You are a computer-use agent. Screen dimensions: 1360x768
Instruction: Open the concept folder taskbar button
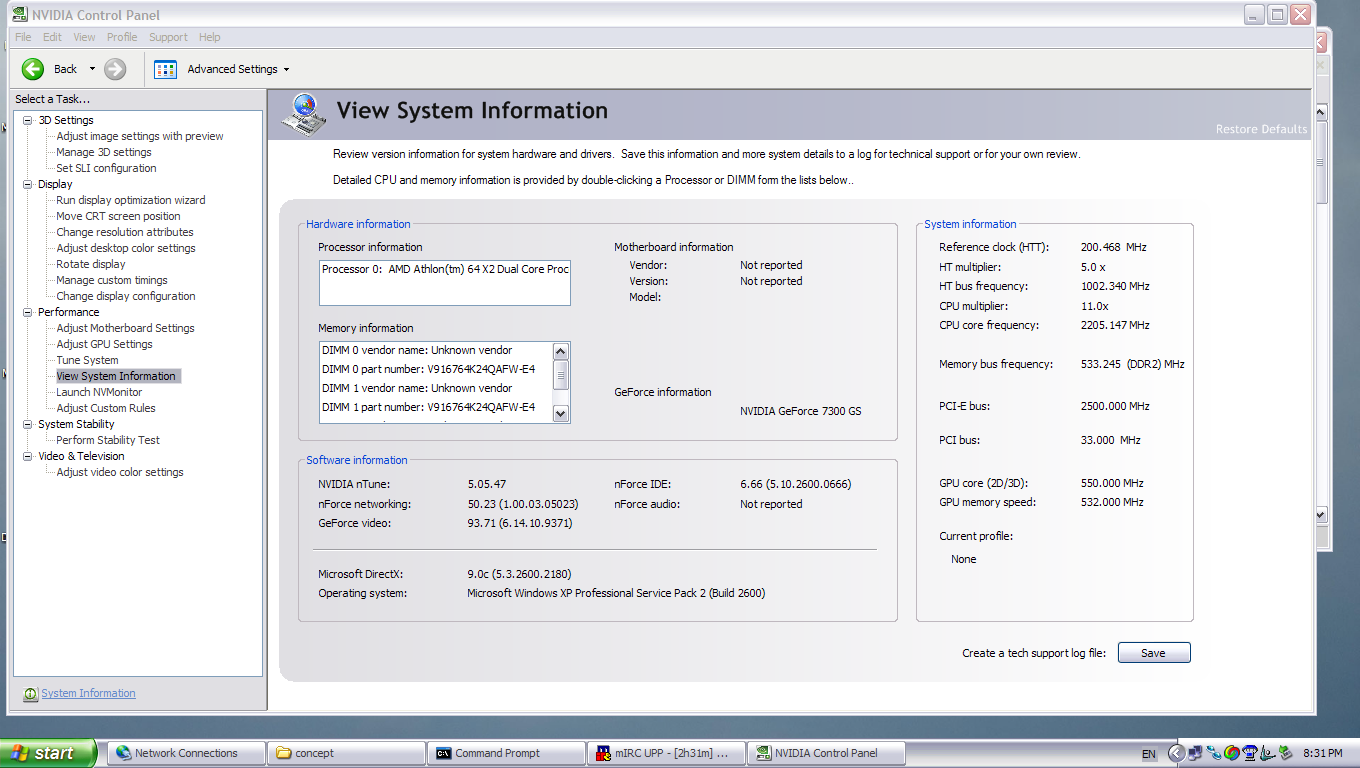[347, 753]
